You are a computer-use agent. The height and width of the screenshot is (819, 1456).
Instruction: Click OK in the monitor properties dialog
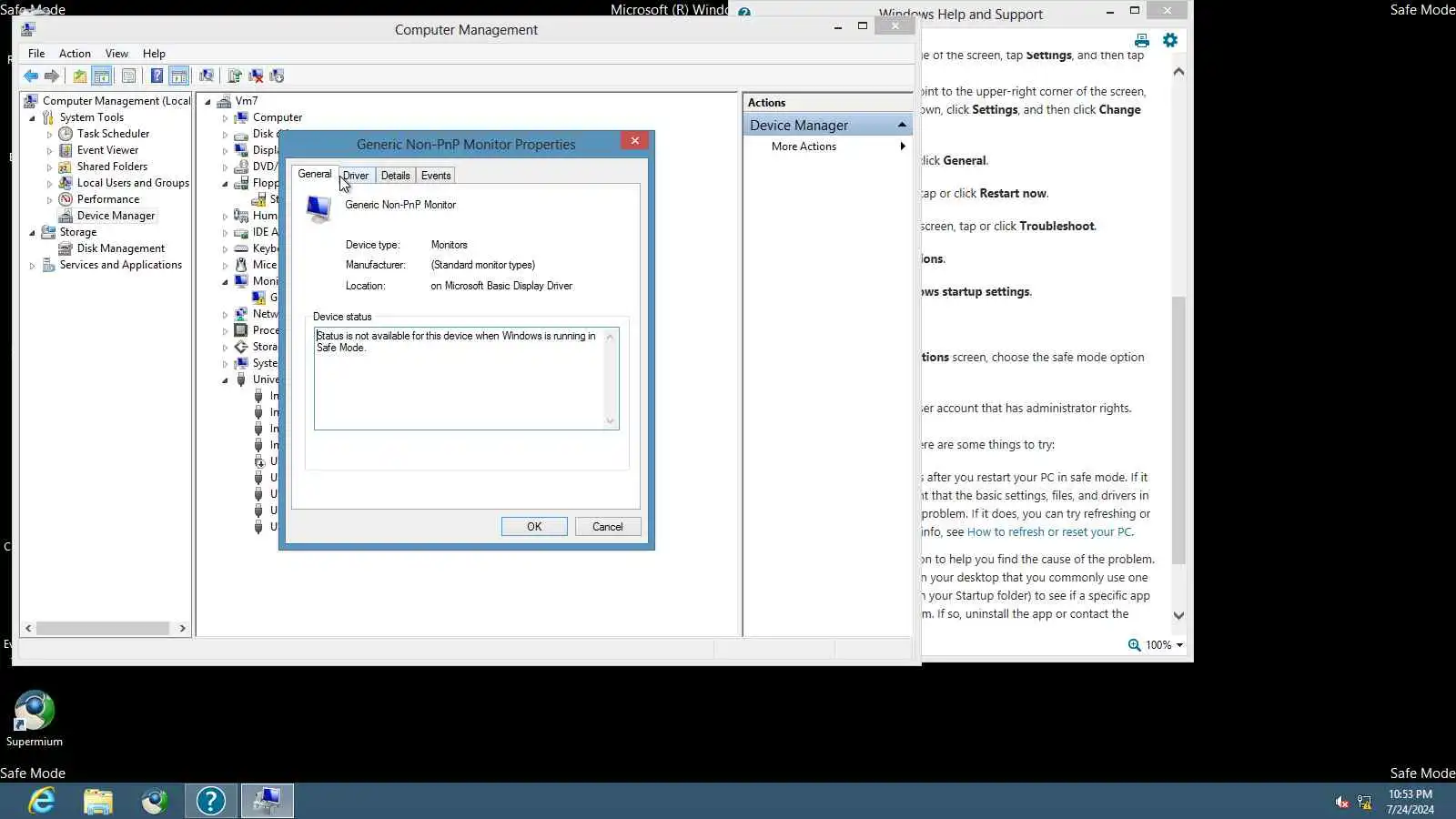pyautogui.click(x=534, y=527)
